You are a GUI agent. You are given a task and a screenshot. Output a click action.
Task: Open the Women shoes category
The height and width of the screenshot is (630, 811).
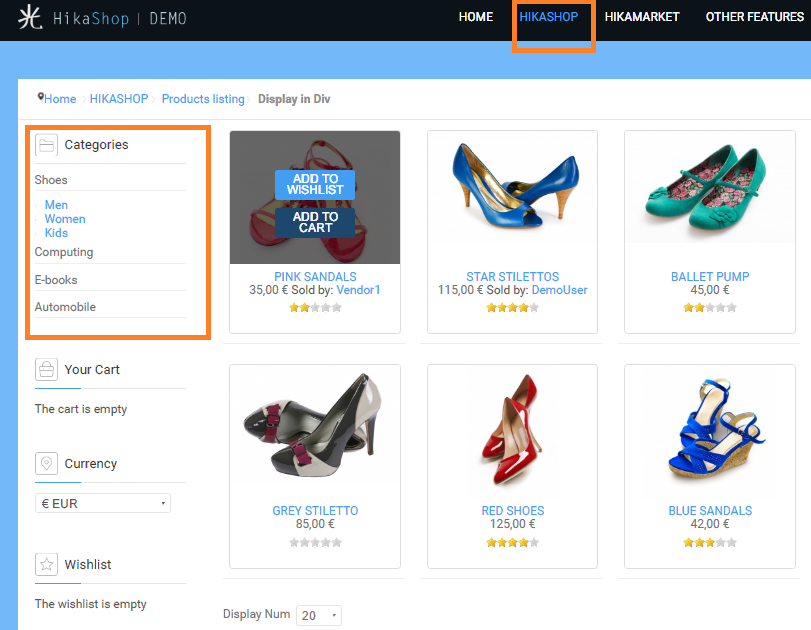(65, 219)
